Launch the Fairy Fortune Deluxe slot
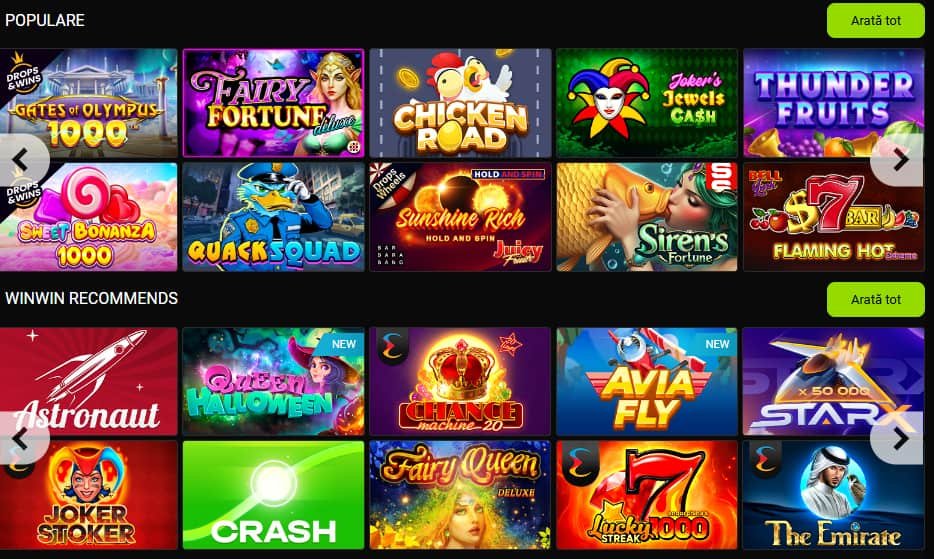The width and height of the screenshot is (934, 559). tap(273, 103)
